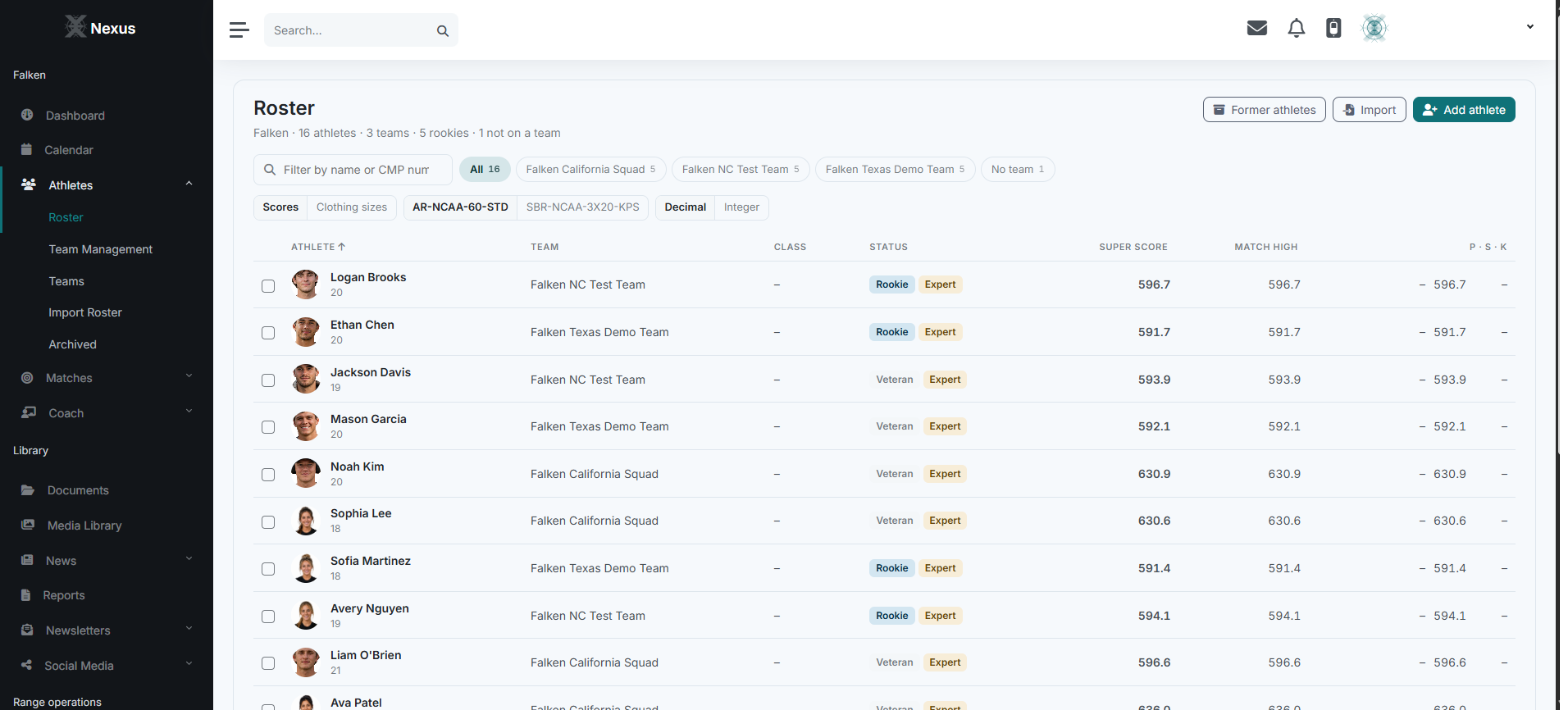Open Documents in the Library section

pyautogui.click(x=77, y=490)
